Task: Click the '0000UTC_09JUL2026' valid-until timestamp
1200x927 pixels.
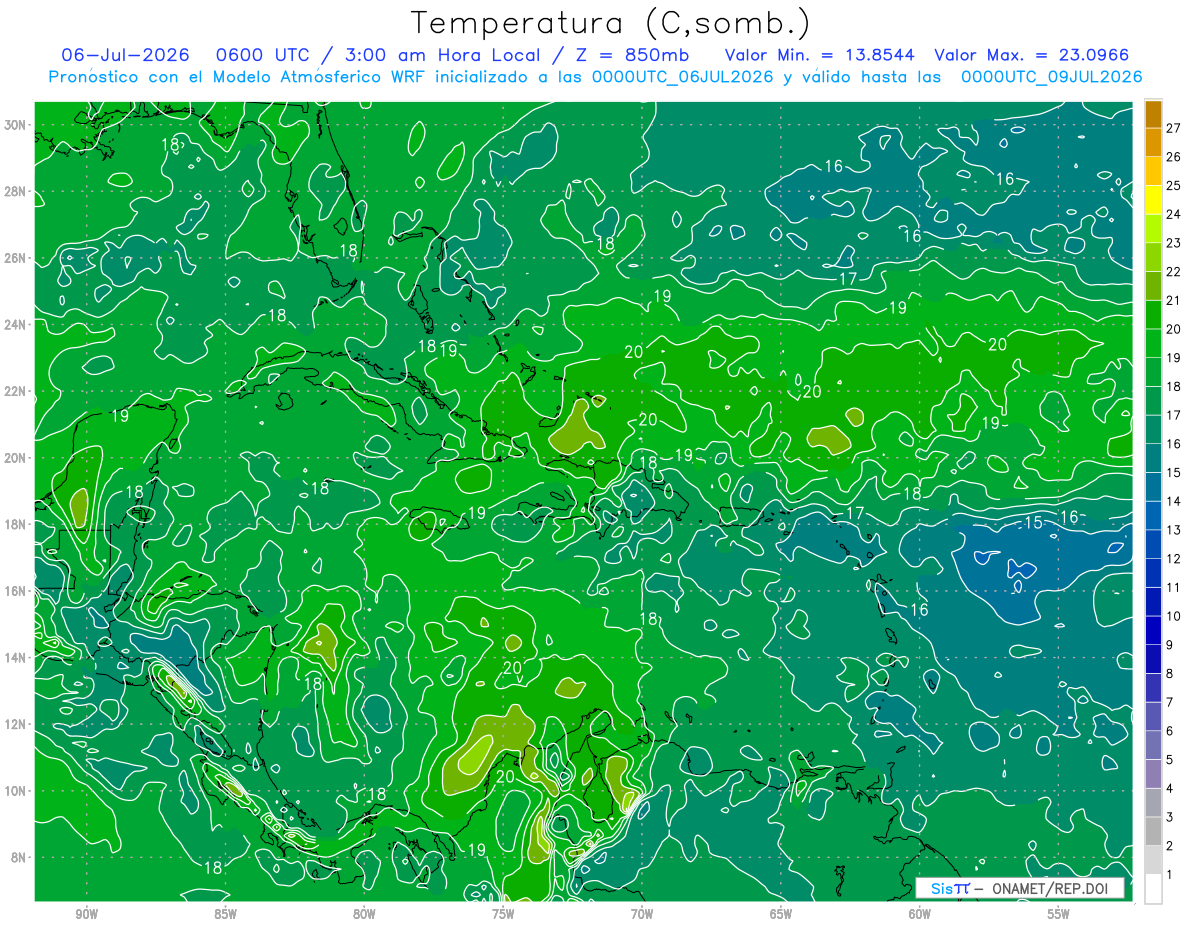Action: [x=1052, y=77]
